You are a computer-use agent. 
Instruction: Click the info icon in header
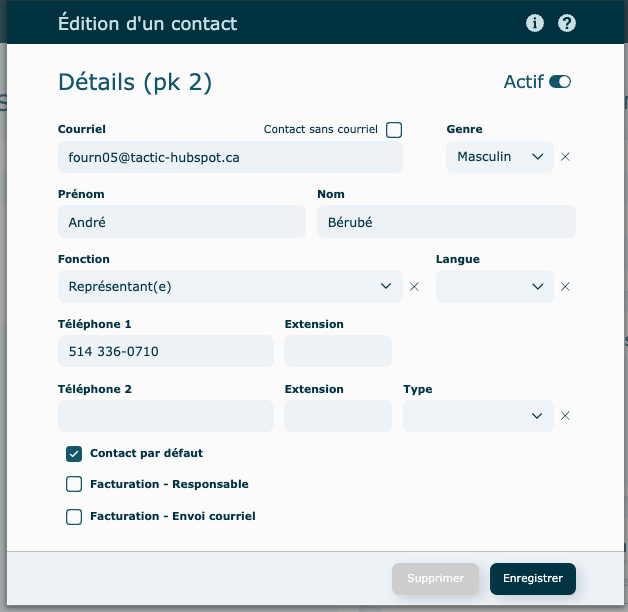(x=535, y=23)
